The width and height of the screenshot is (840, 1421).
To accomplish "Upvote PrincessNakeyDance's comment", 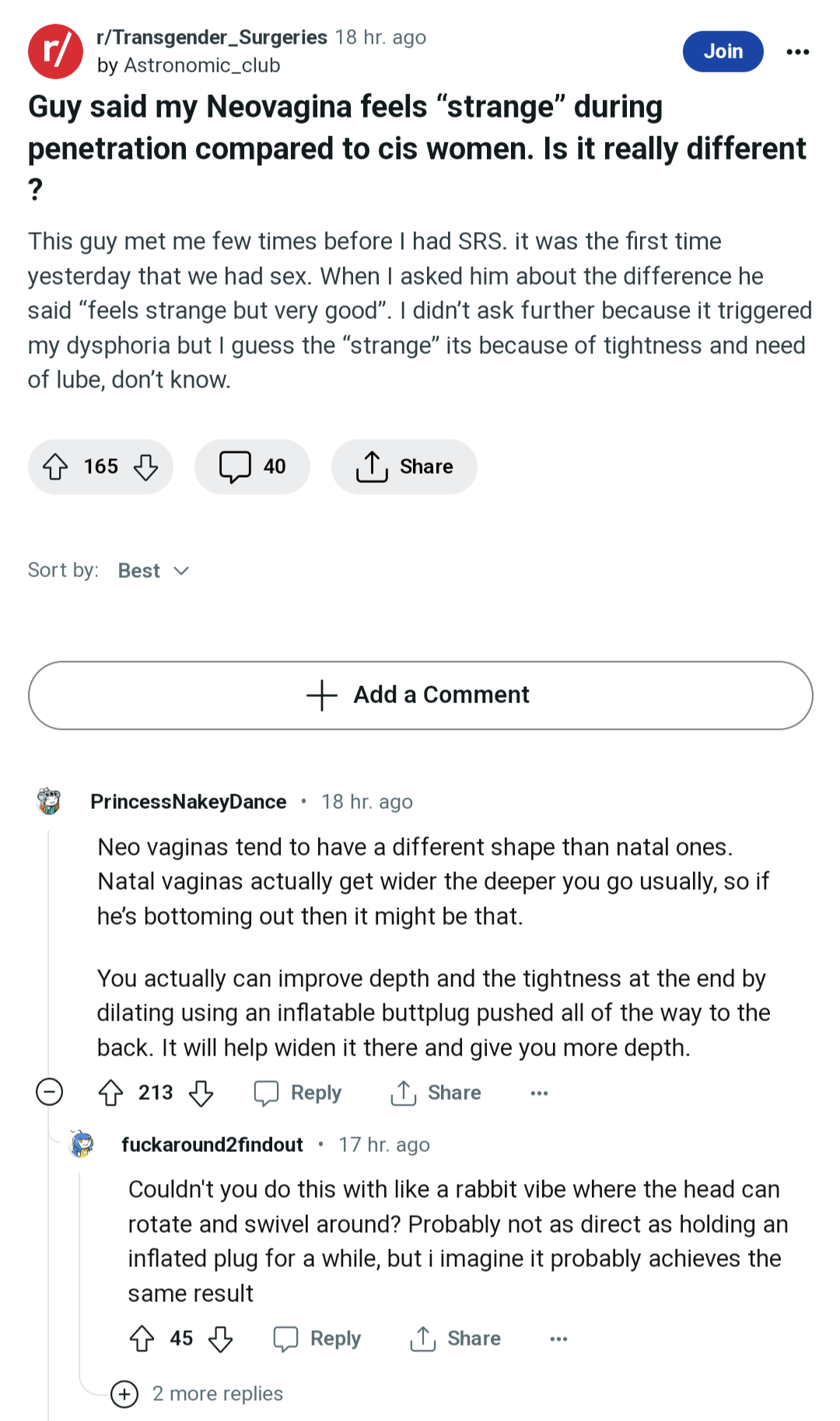I will click(111, 1093).
